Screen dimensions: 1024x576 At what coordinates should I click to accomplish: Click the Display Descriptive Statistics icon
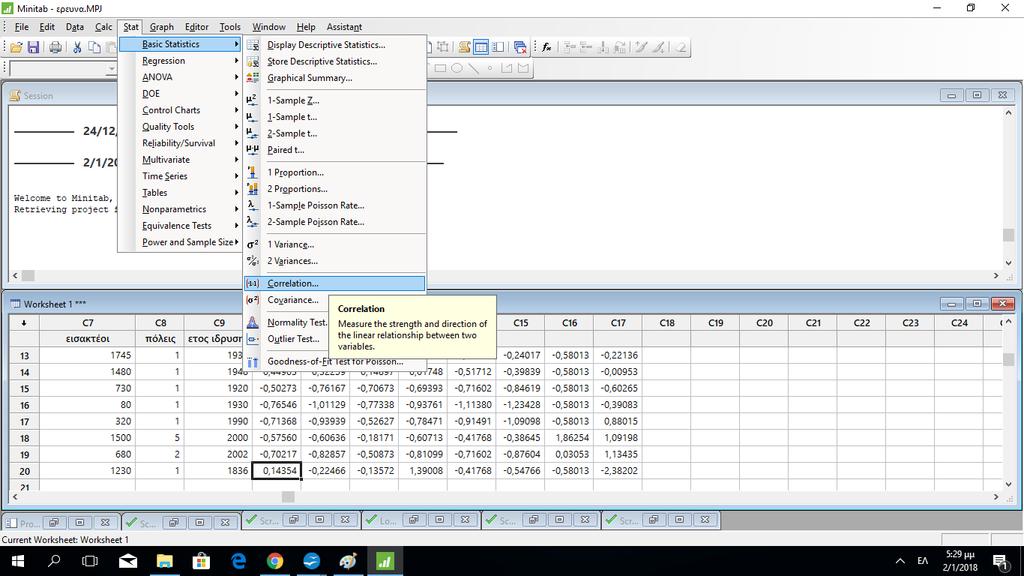pyautogui.click(x=253, y=45)
